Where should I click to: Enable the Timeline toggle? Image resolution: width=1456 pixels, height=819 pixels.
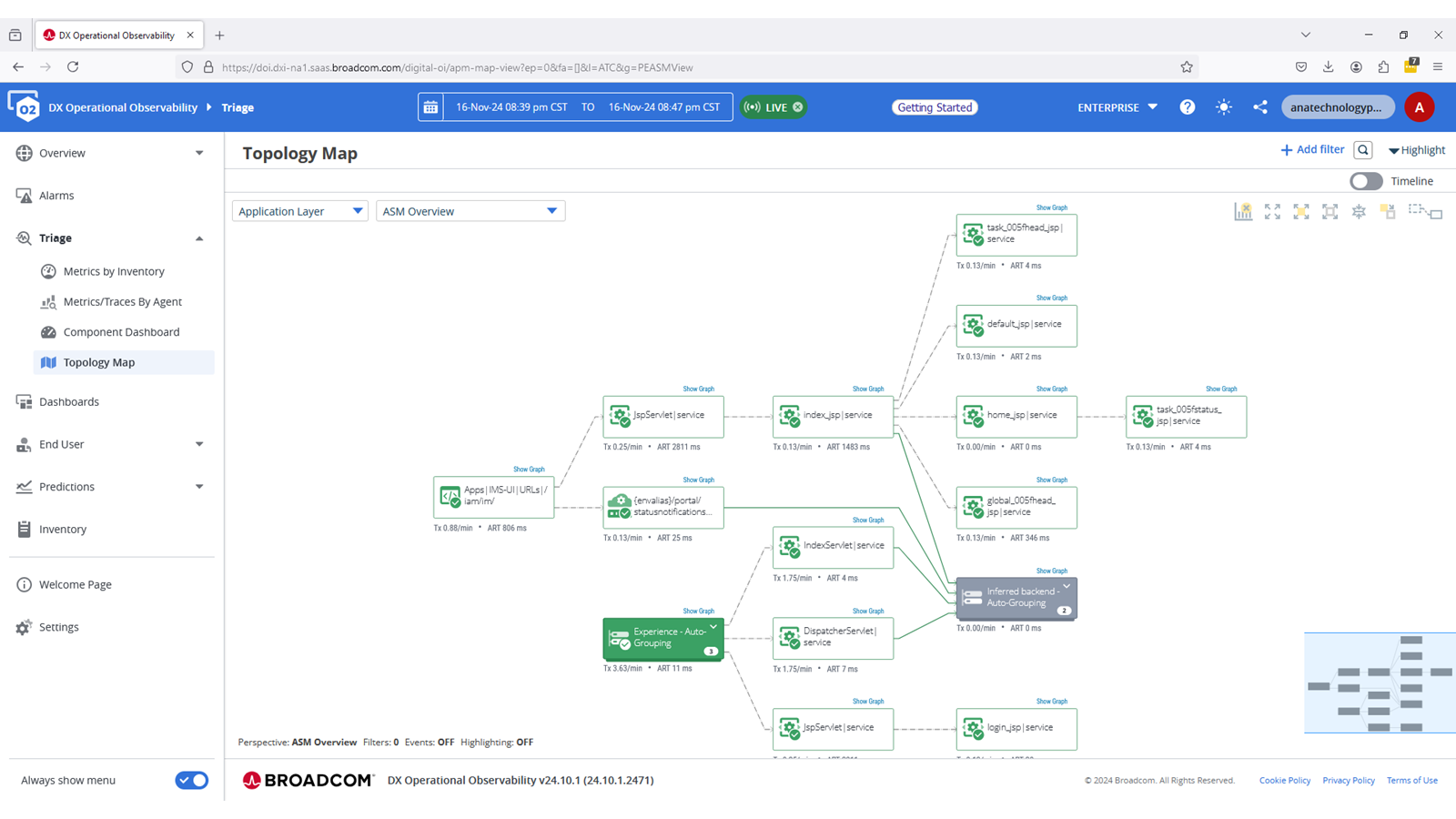point(1365,181)
